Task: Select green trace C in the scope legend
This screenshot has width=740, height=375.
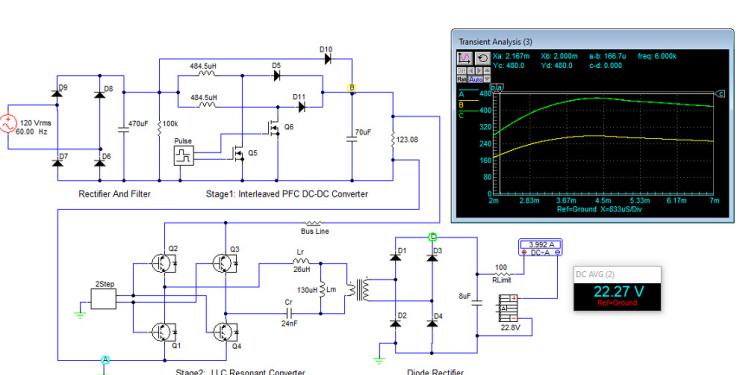Action: pyautogui.click(x=461, y=115)
